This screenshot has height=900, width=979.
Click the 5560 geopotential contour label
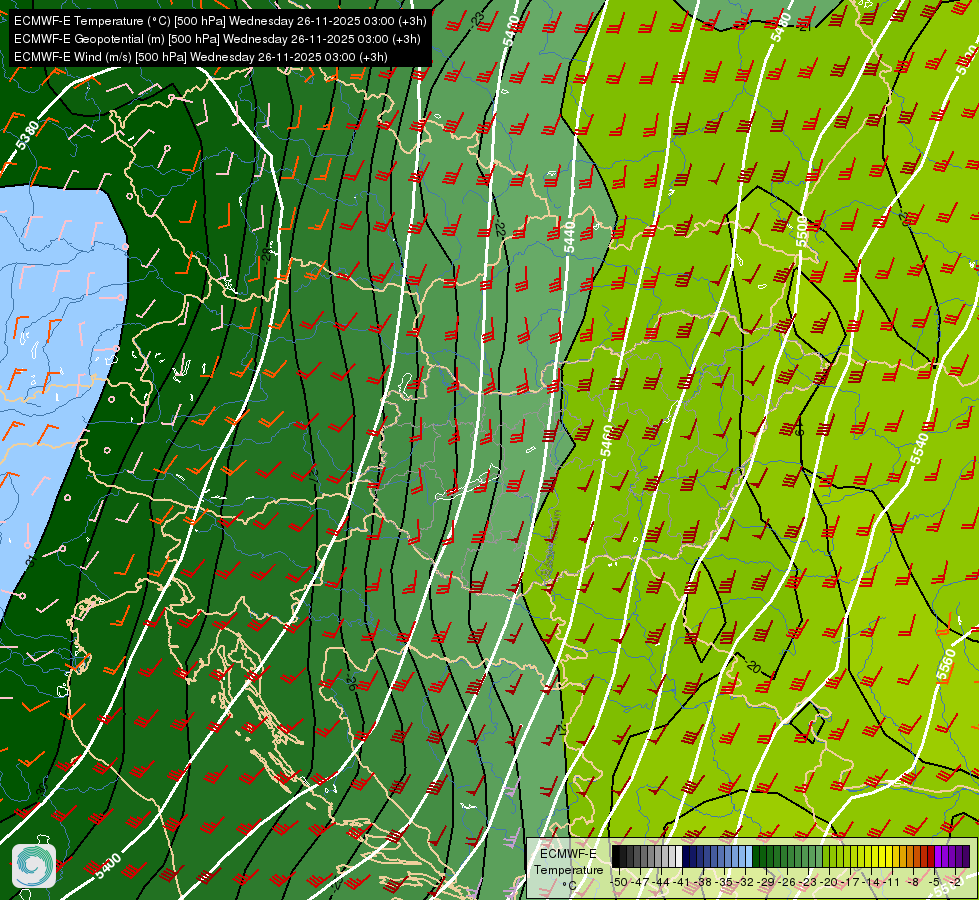946,665
